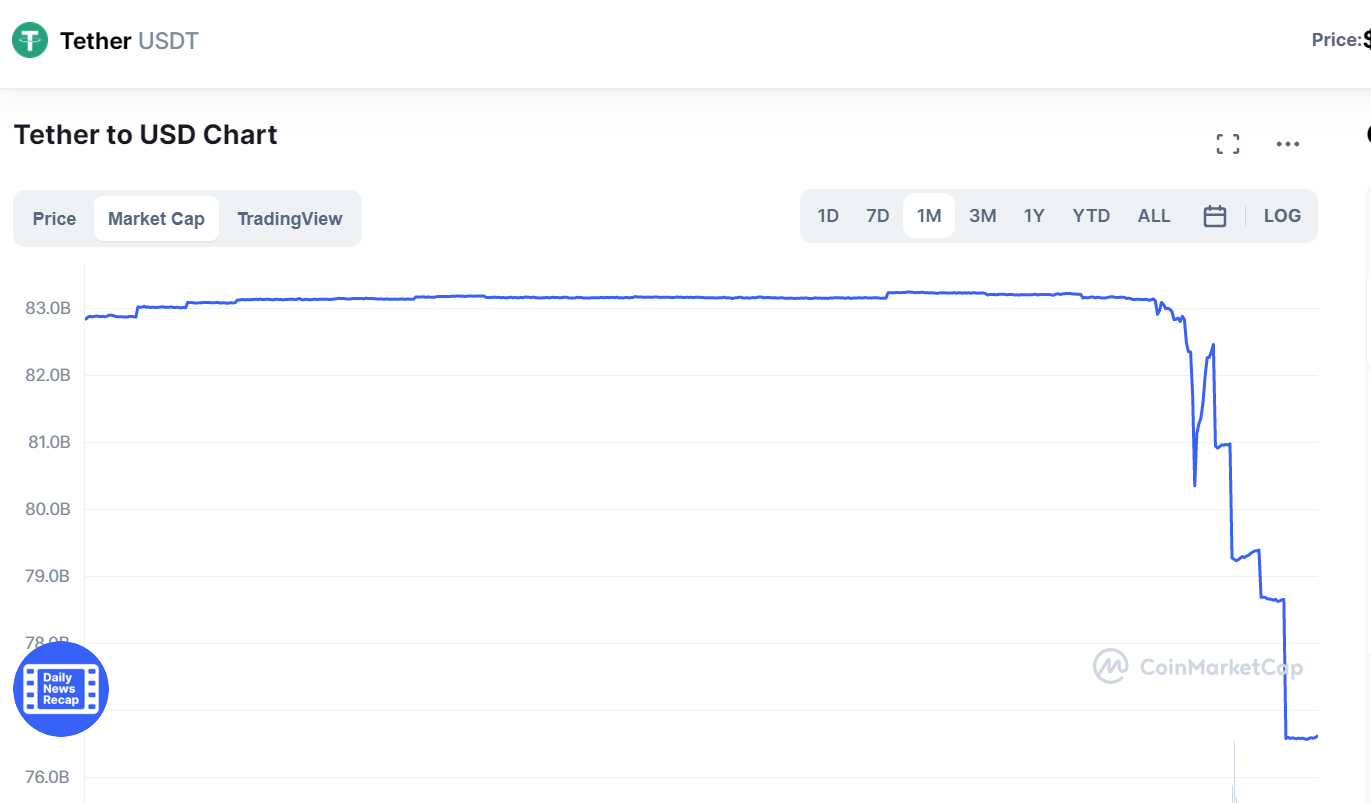Set chart range to 7D
Image resolution: width=1371 pixels, height=803 pixels.
point(877,216)
